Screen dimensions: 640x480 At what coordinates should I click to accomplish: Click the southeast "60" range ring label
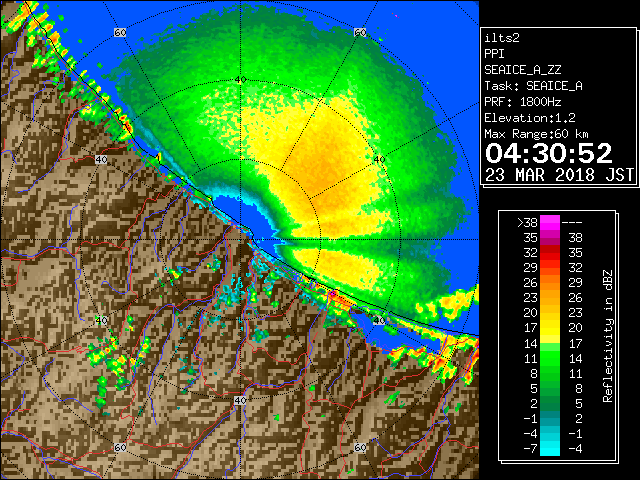[x=360, y=447]
